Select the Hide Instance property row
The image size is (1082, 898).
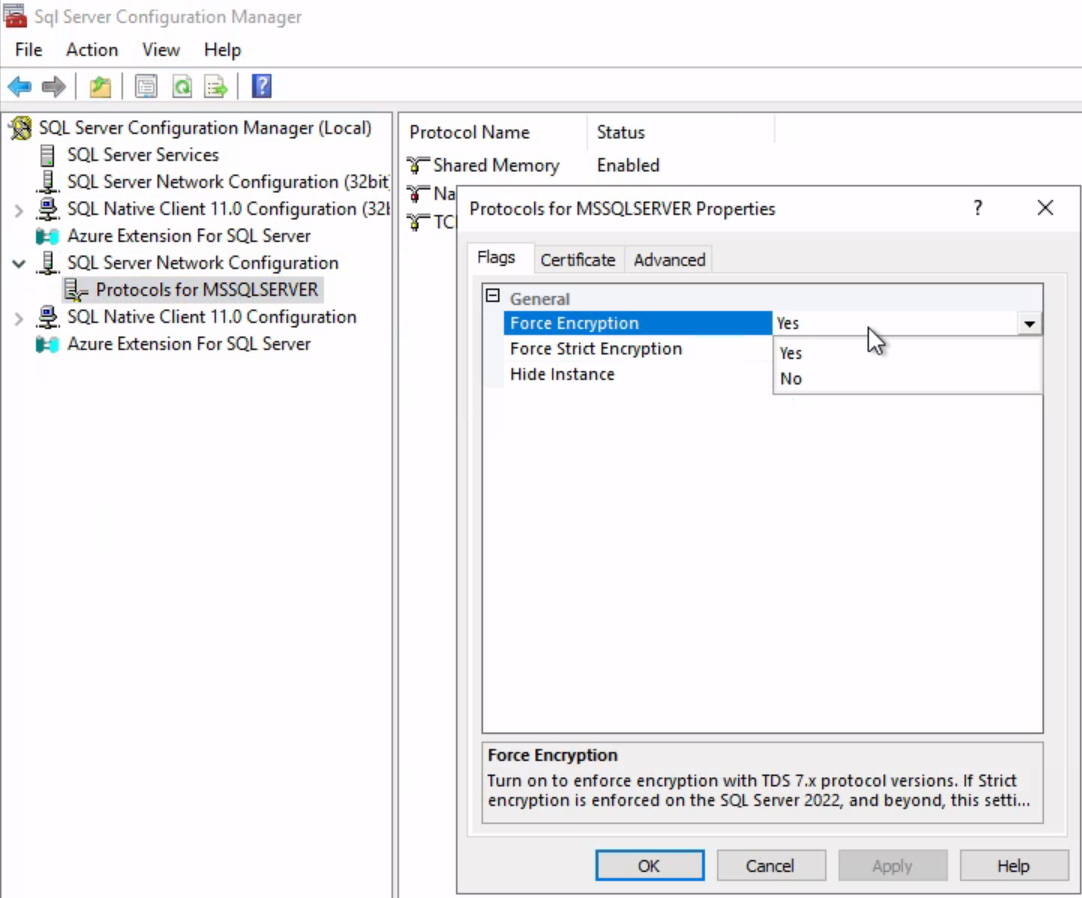click(x=638, y=374)
